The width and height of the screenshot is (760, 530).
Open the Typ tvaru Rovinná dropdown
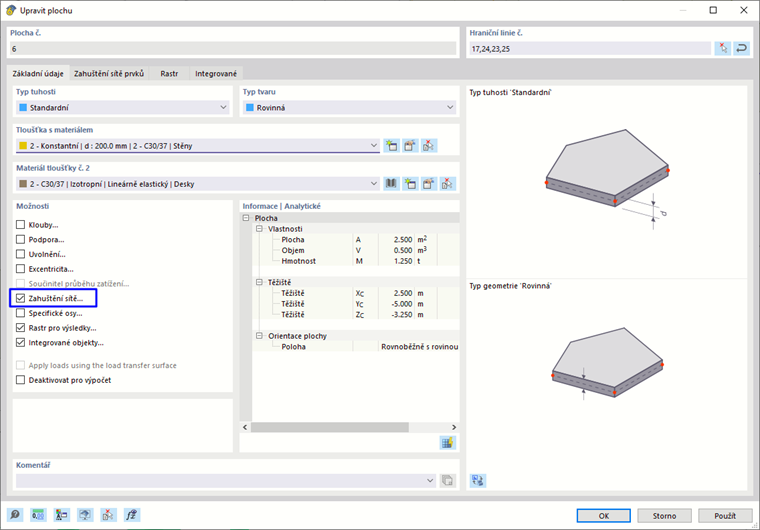point(349,108)
